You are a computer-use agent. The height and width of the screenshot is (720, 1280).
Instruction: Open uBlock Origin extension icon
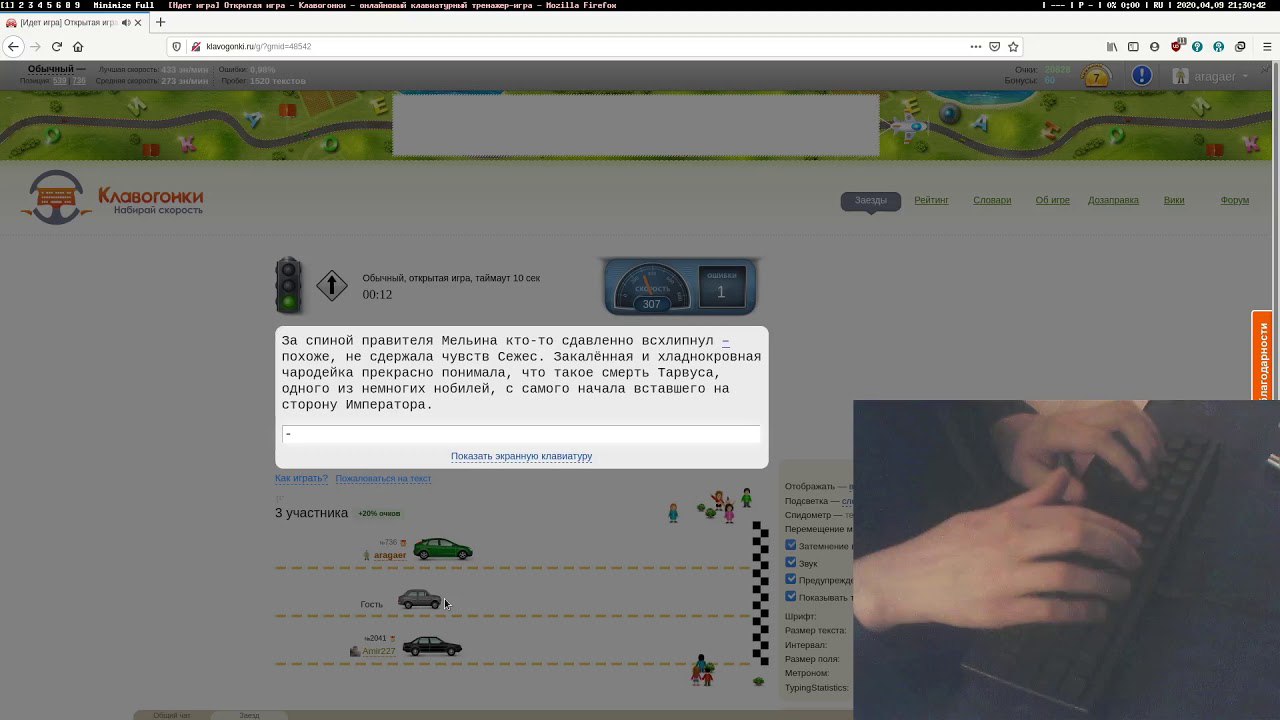(1177, 46)
